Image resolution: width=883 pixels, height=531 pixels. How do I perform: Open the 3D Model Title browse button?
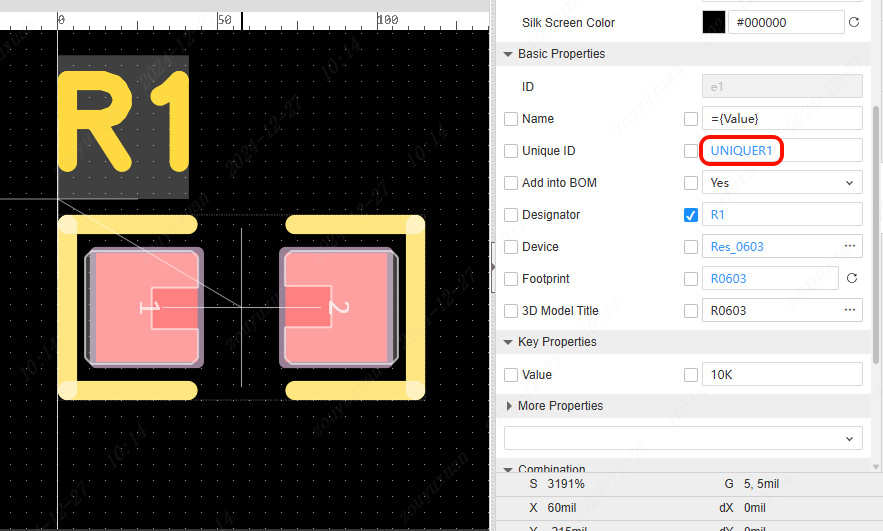(849, 311)
